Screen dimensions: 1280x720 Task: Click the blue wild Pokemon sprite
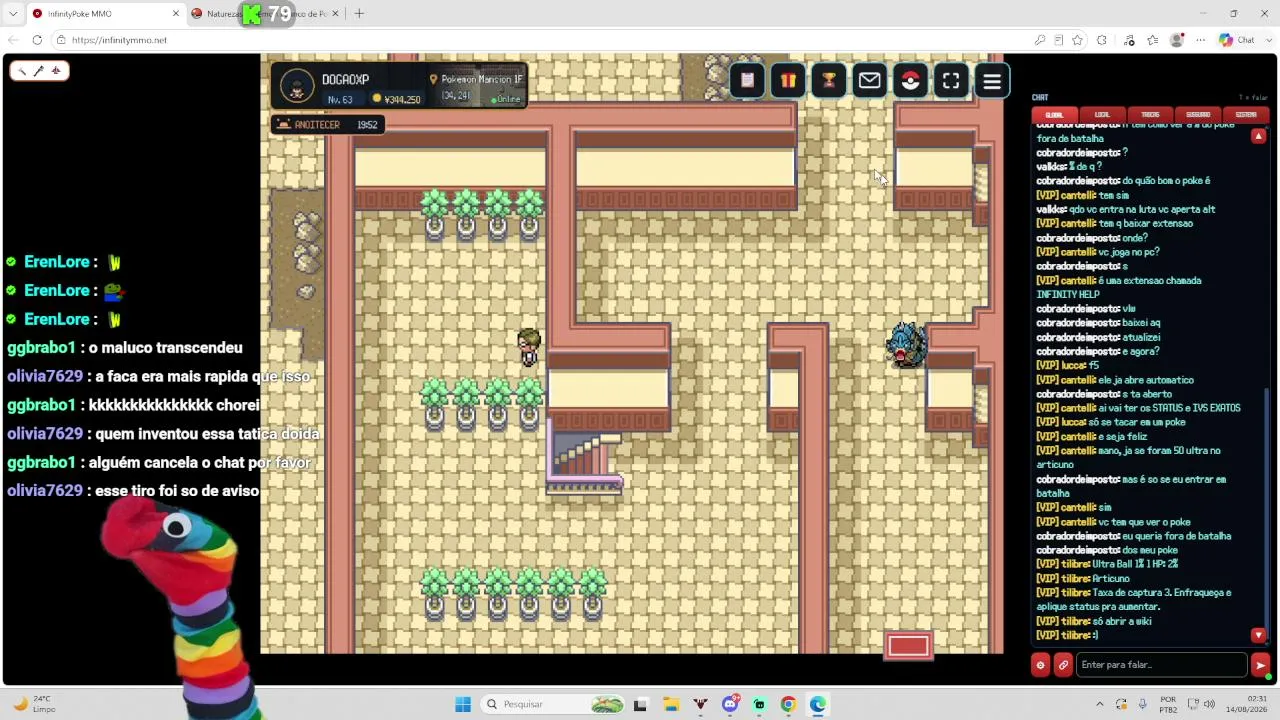tap(907, 344)
